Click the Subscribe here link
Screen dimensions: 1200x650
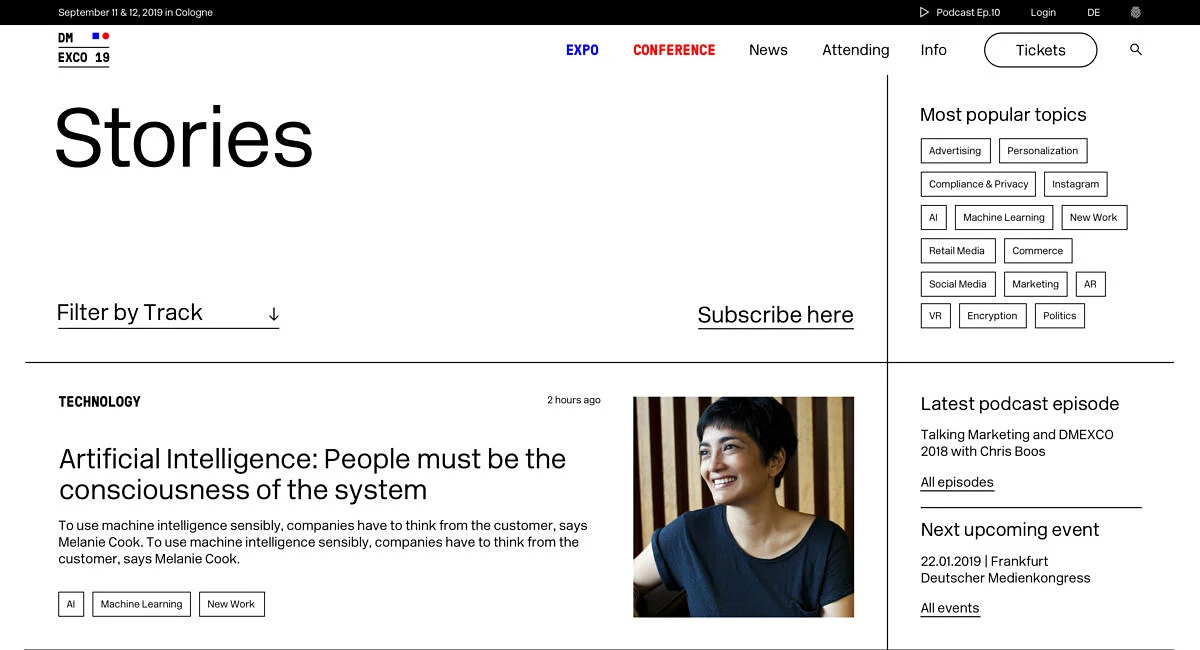click(x=775, y=315)
